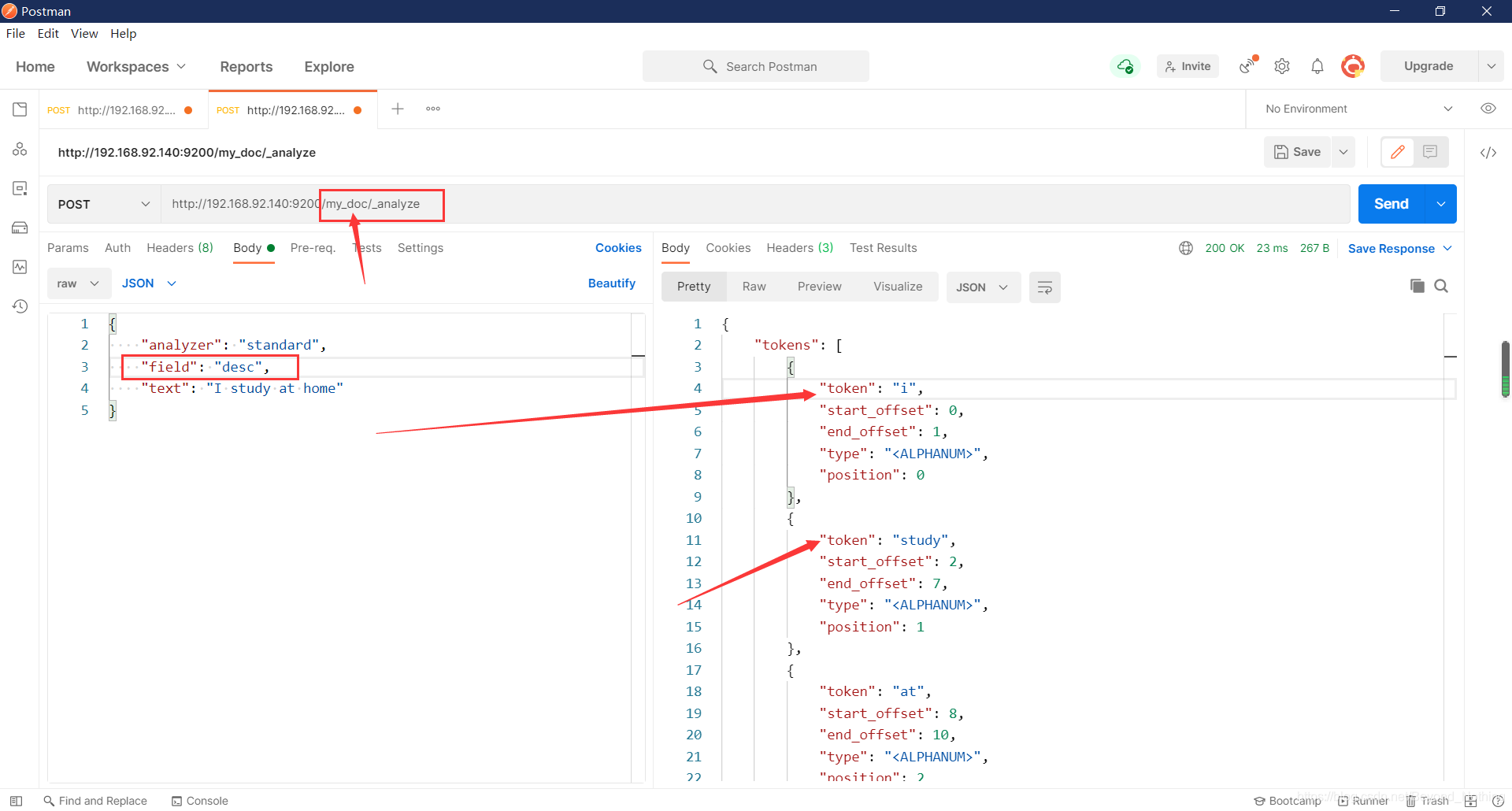Open the Environments sidebar panel
This screenshot has height=811, width=1512.
(20, 188)
